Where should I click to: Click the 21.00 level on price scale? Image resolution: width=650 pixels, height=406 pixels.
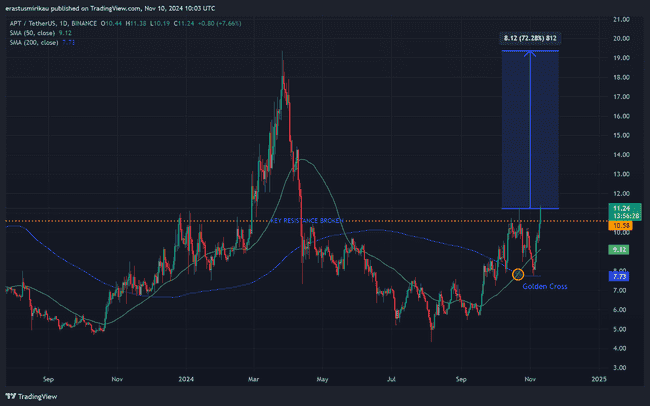pos(621,19)
